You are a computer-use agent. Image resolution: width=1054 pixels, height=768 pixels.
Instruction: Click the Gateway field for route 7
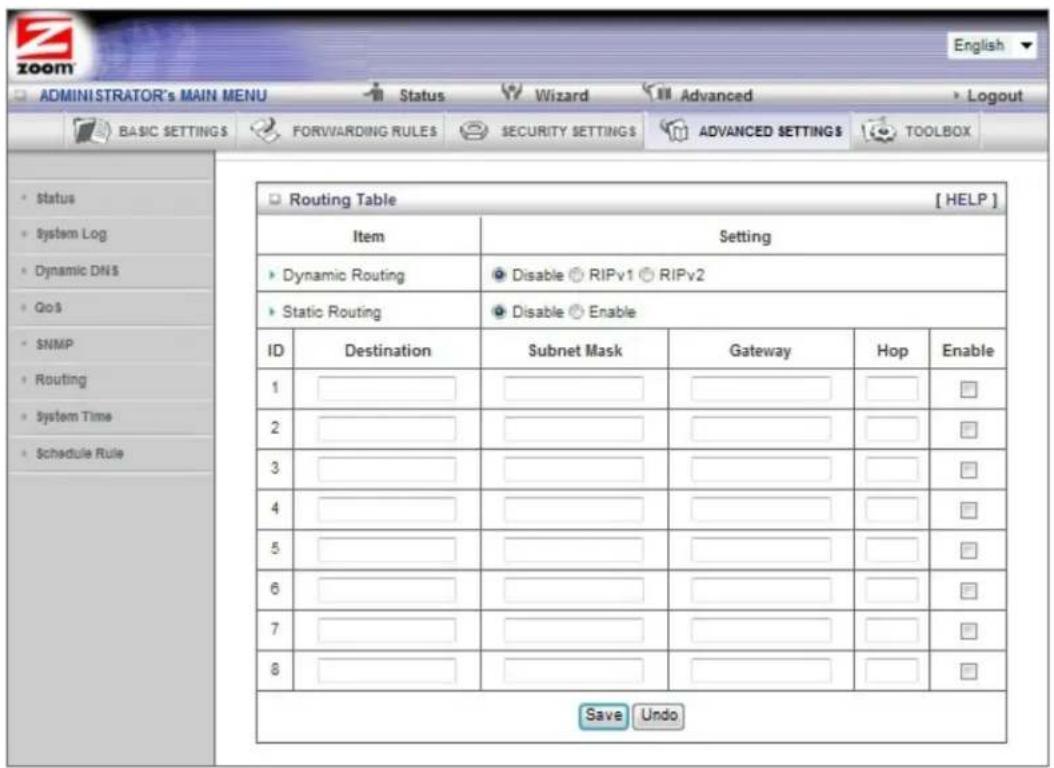[760, 631]
